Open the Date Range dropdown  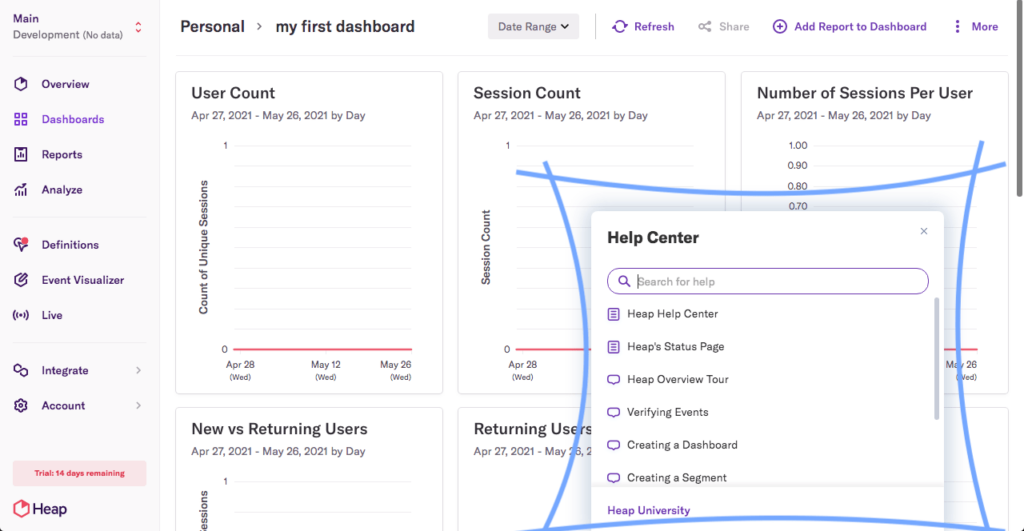(x=533, y=27)
